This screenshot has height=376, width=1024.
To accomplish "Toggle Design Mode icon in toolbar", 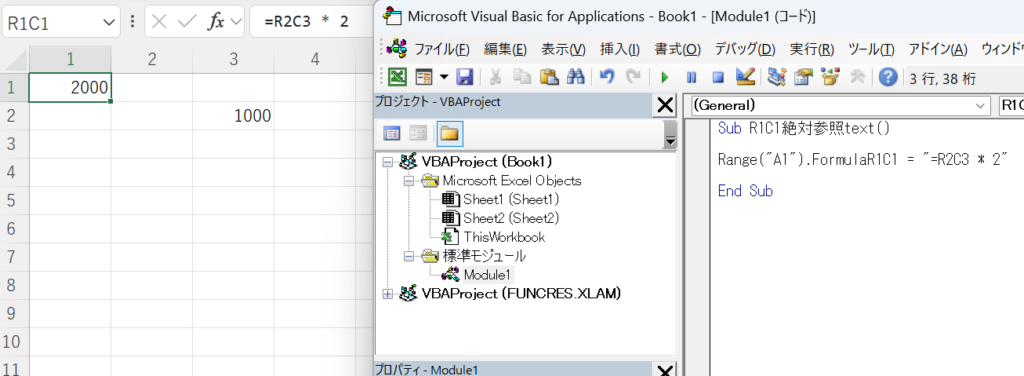I will coord(745,78).
